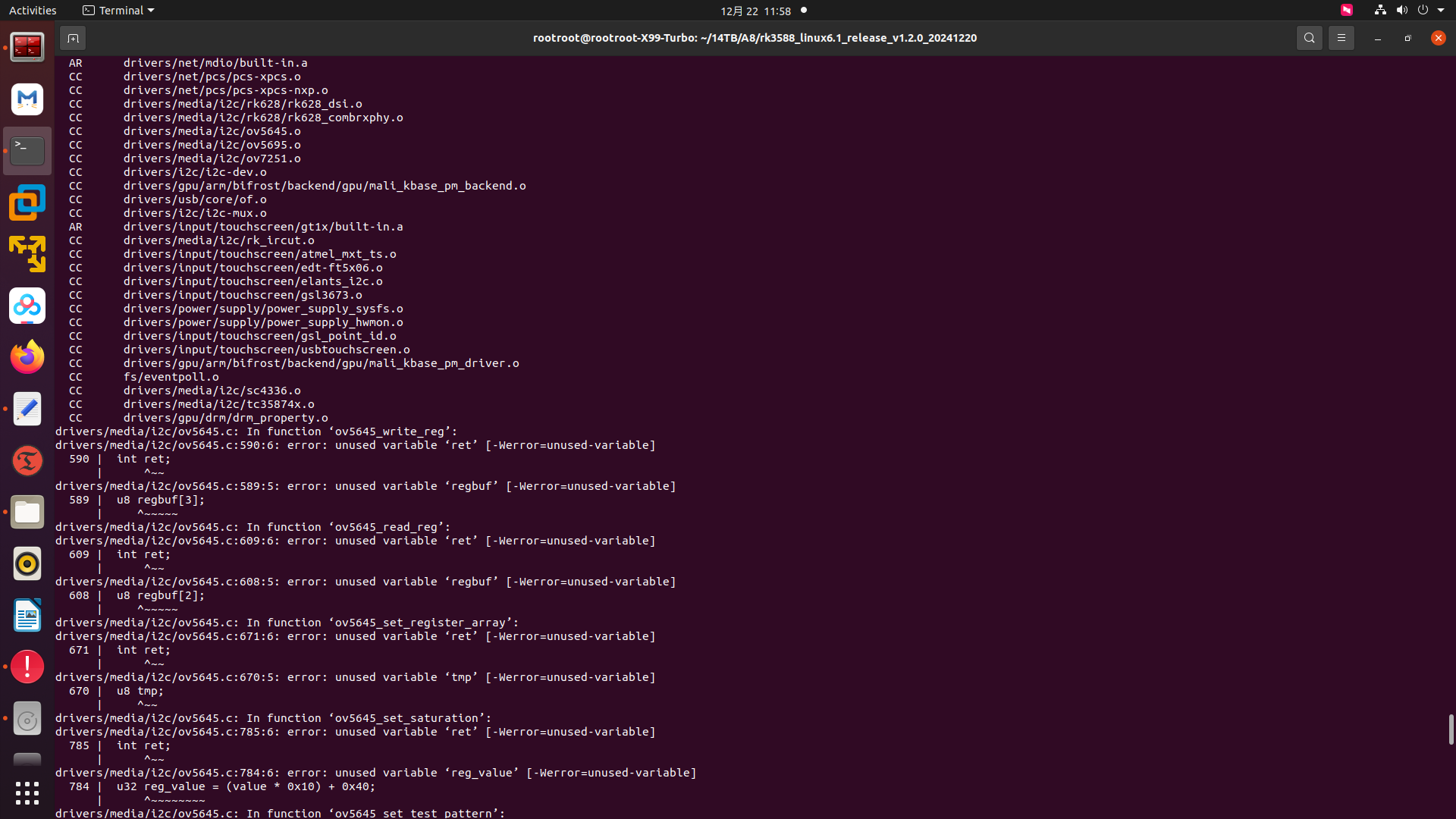Expand the Terminal app menu dropdown

tap(118, 11)
